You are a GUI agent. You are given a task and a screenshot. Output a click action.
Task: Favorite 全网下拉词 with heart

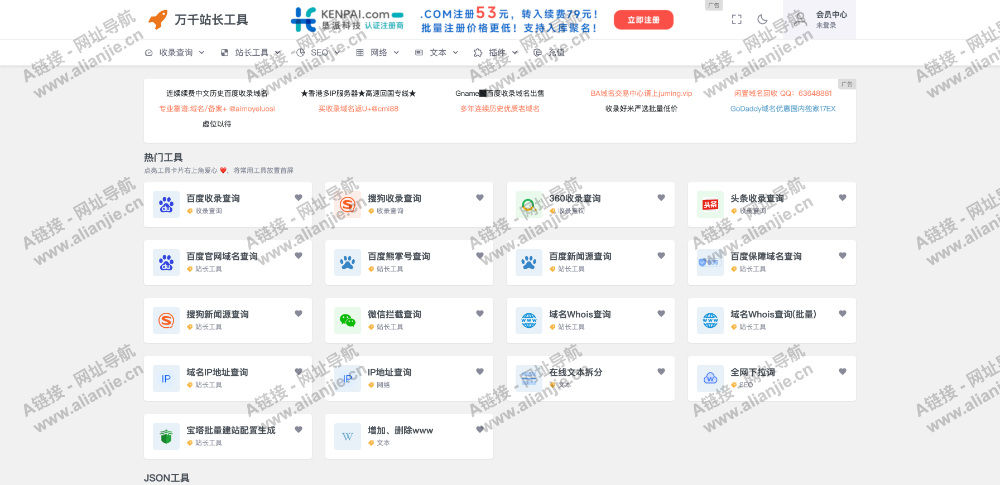842,372
